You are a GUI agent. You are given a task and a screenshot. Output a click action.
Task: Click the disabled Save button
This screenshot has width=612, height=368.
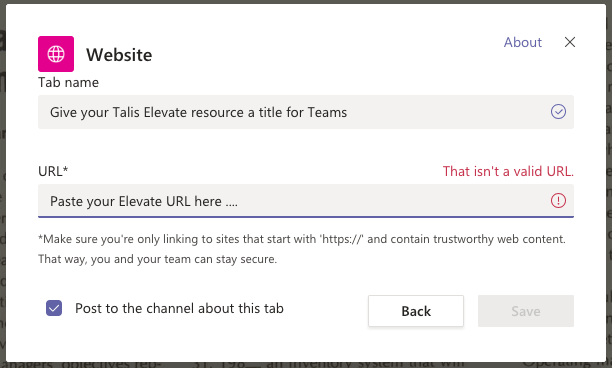pos(526,311)
